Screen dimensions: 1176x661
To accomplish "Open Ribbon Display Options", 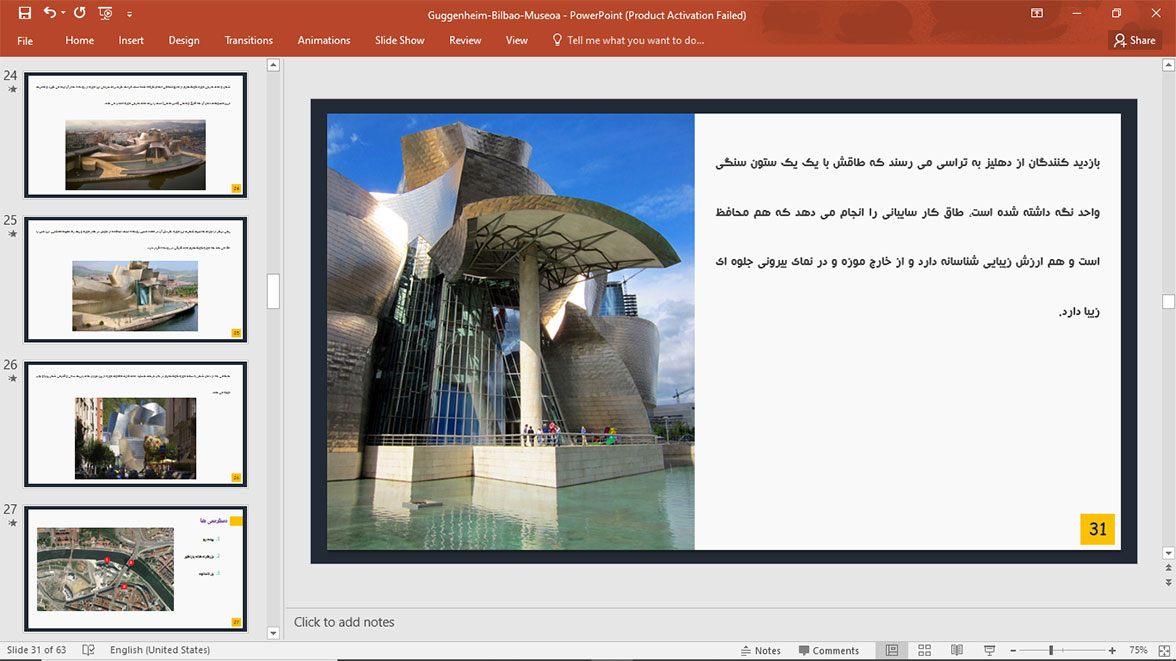I will click(1037, 13).
